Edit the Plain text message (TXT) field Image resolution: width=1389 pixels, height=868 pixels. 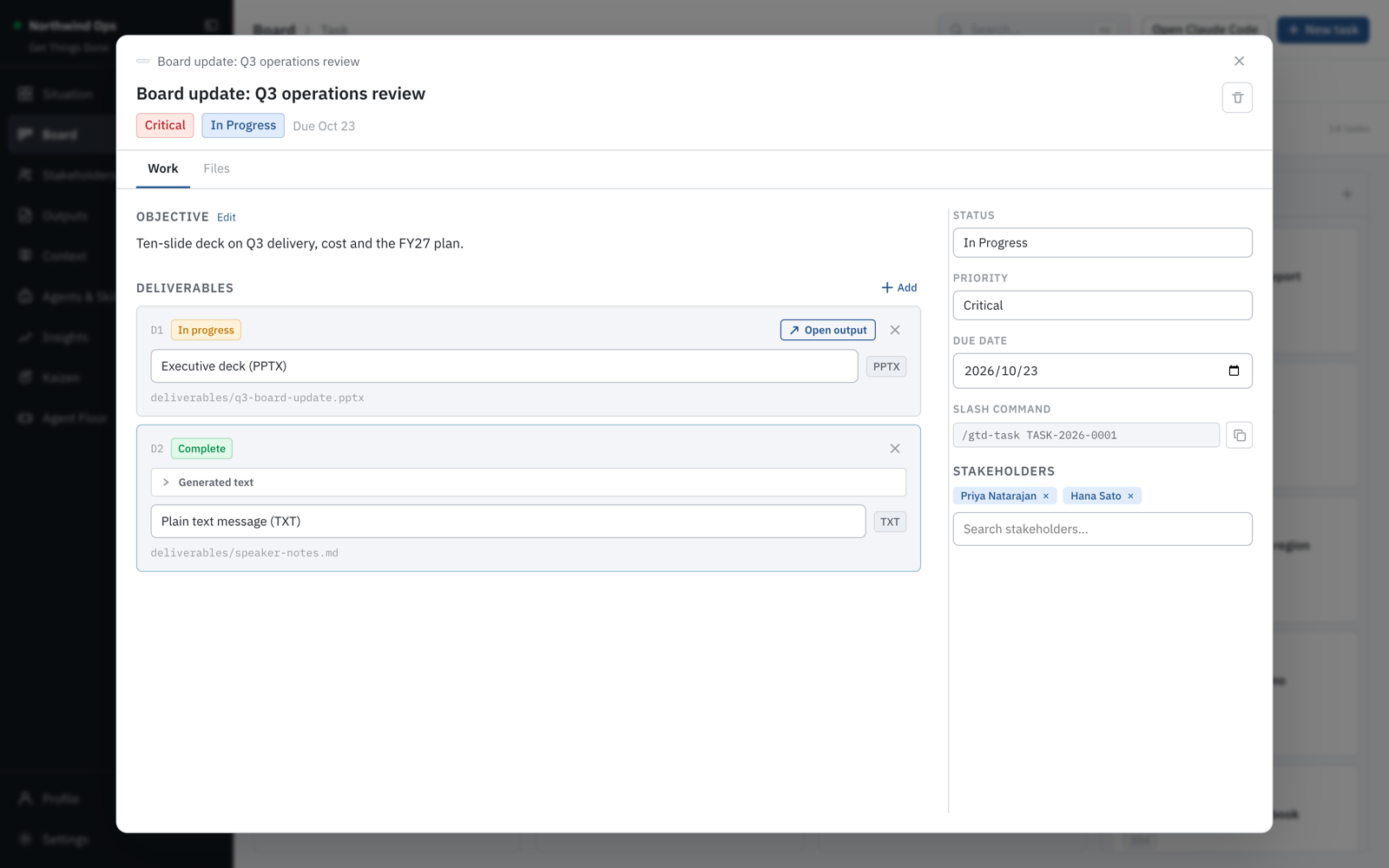pos(508,522)
